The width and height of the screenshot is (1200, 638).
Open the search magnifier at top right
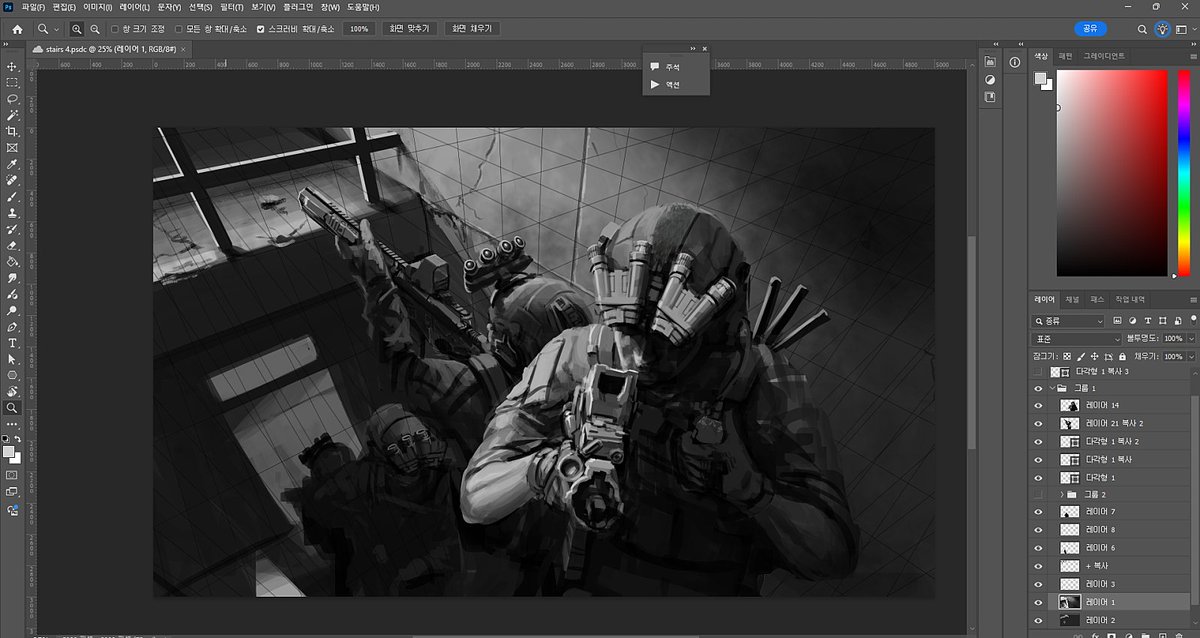click(x=1142, y=29)
